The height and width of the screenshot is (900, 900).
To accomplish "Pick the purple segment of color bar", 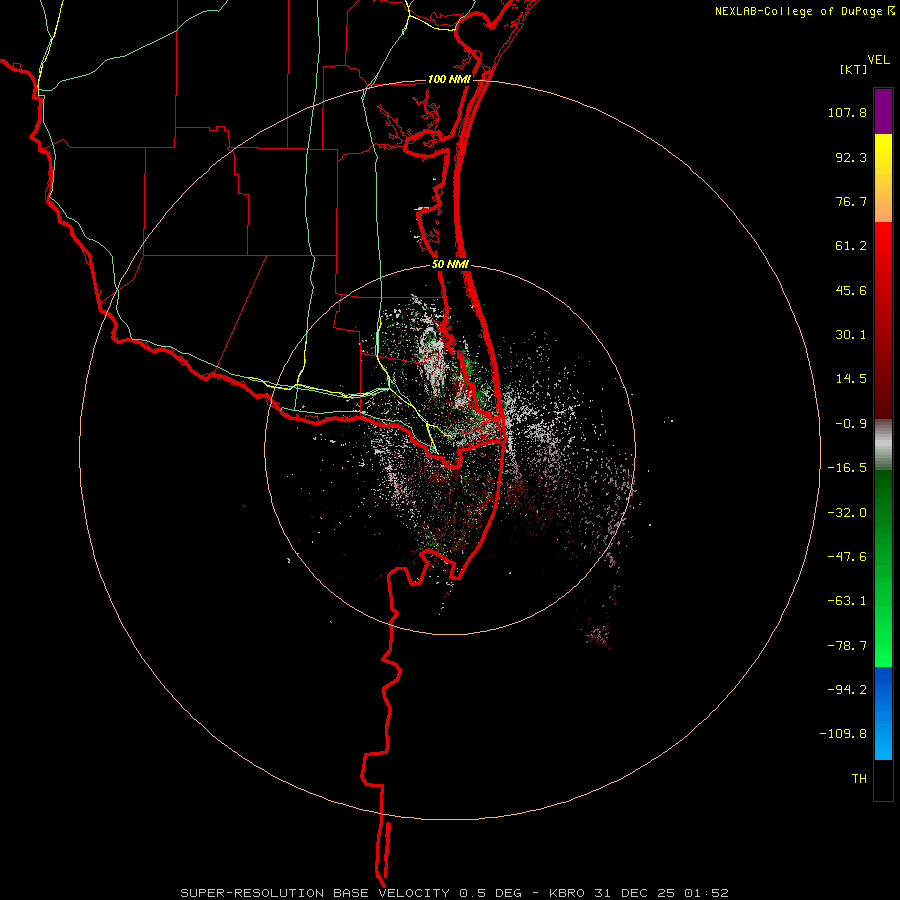I will [x=883, y=111].
